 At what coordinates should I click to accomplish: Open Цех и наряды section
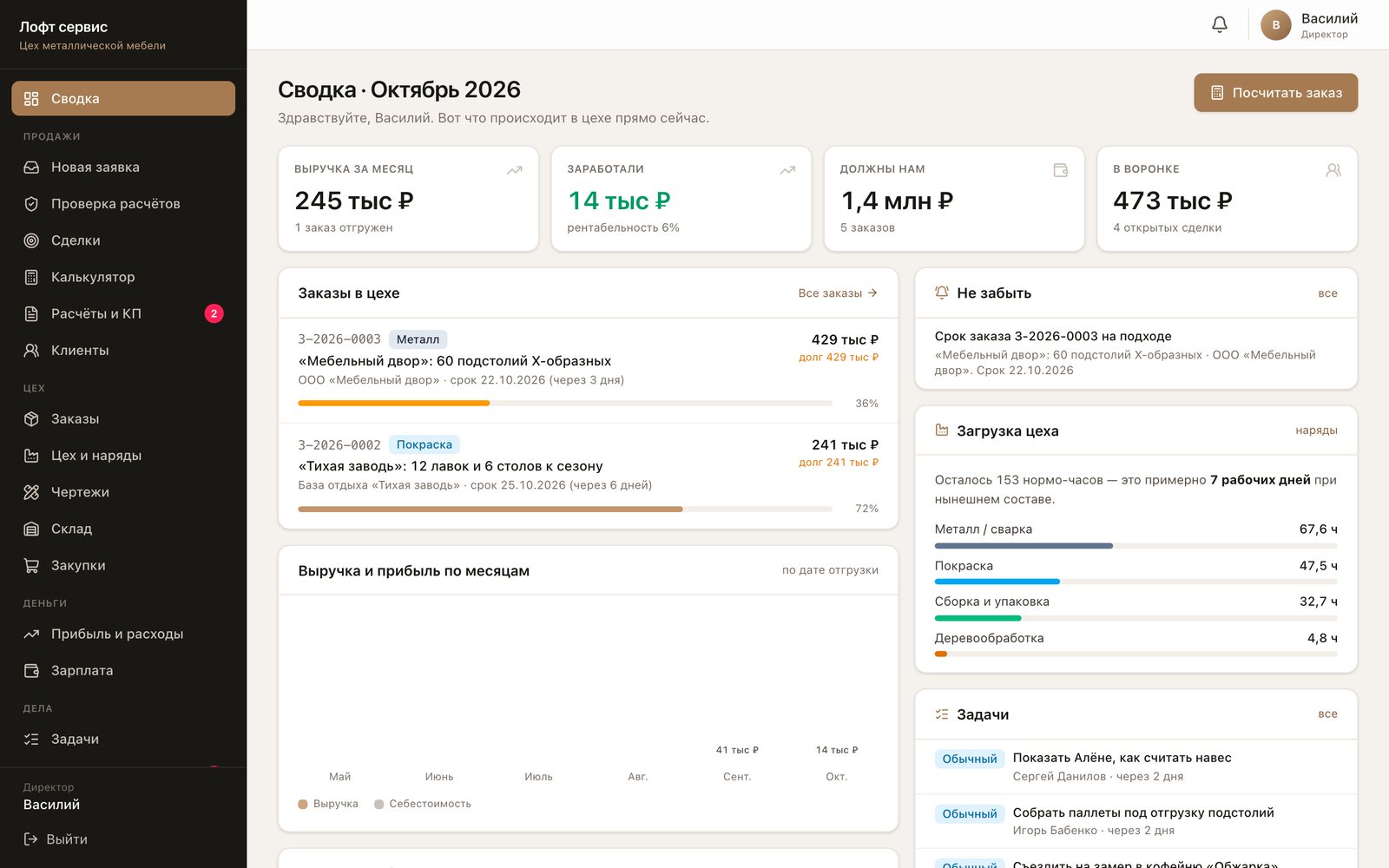123,456
